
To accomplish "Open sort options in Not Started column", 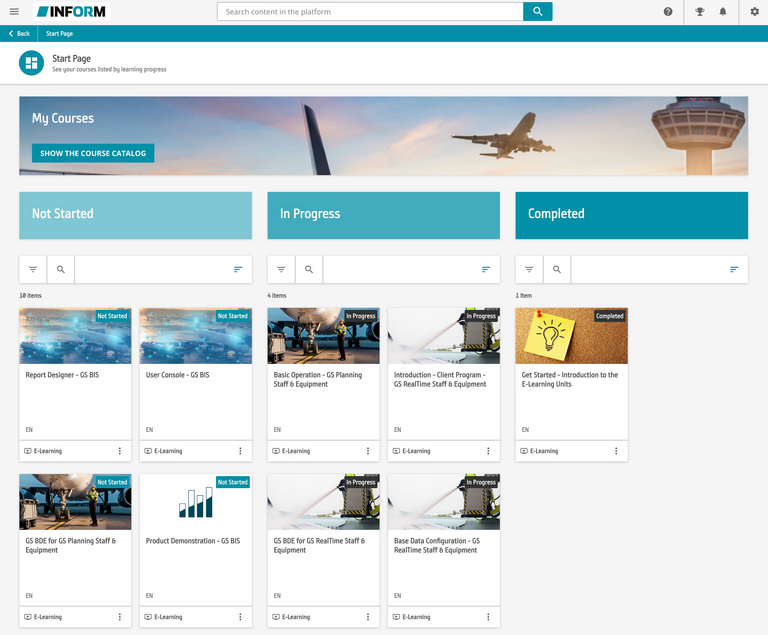I will 238,269.
